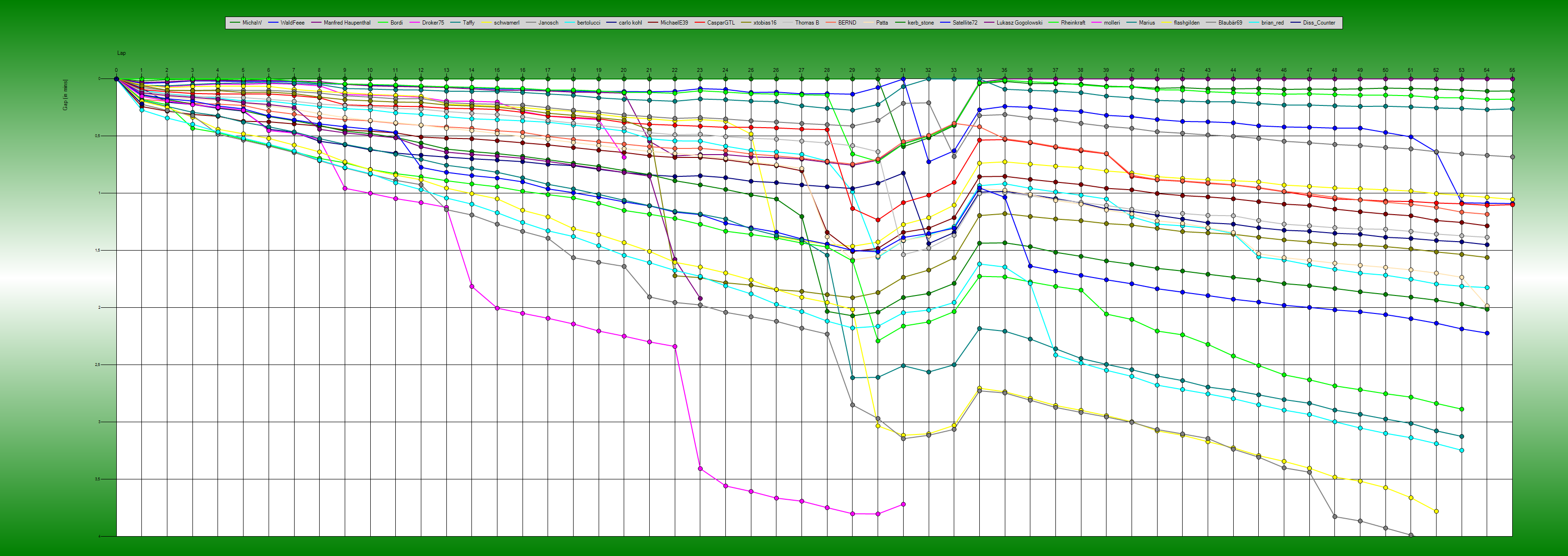The width and height of the screenshot is (1568, 556).
Task: Click the WaldFeee legend entry
Action: point(292,23)
